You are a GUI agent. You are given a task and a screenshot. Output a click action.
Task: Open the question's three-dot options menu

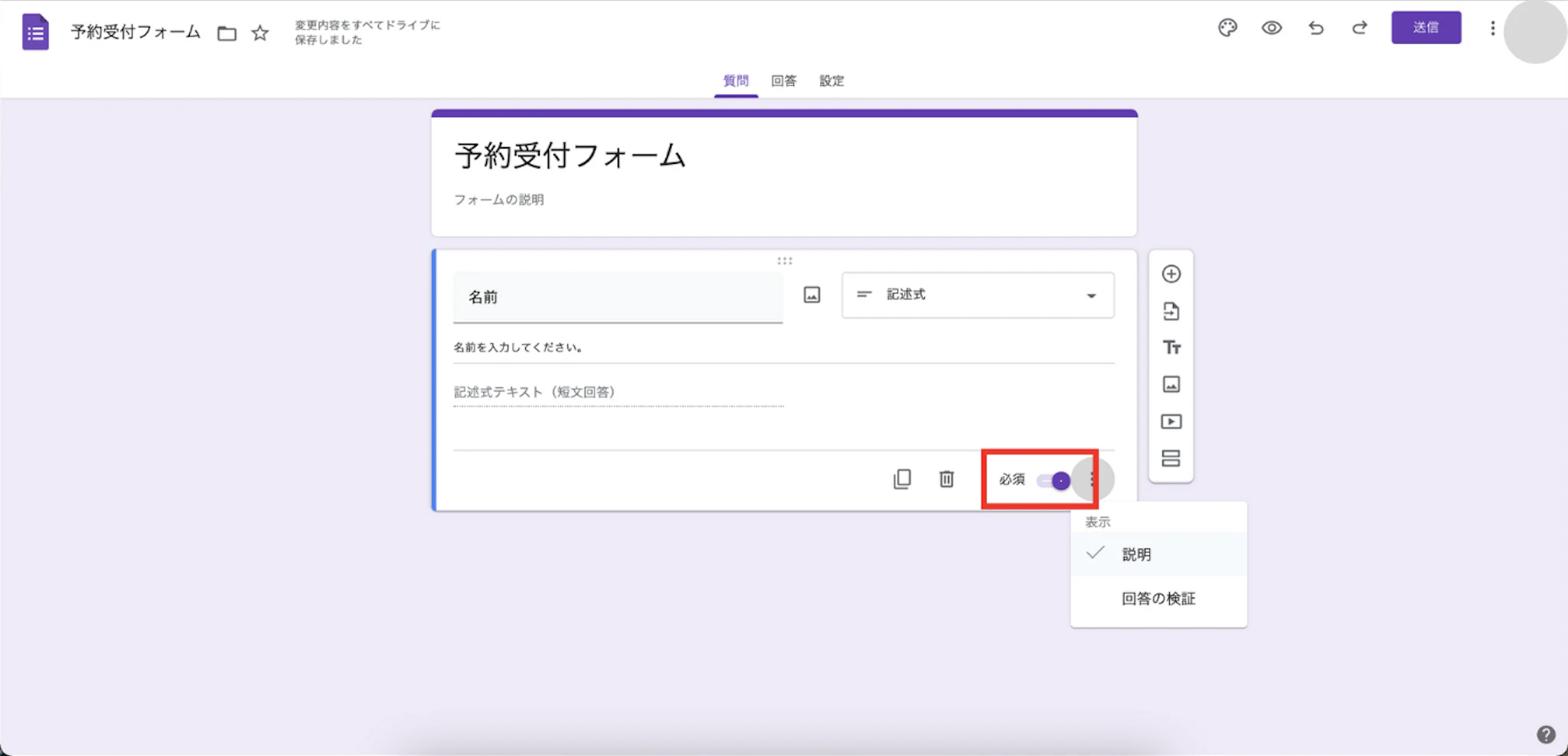tap(1095, 479)
